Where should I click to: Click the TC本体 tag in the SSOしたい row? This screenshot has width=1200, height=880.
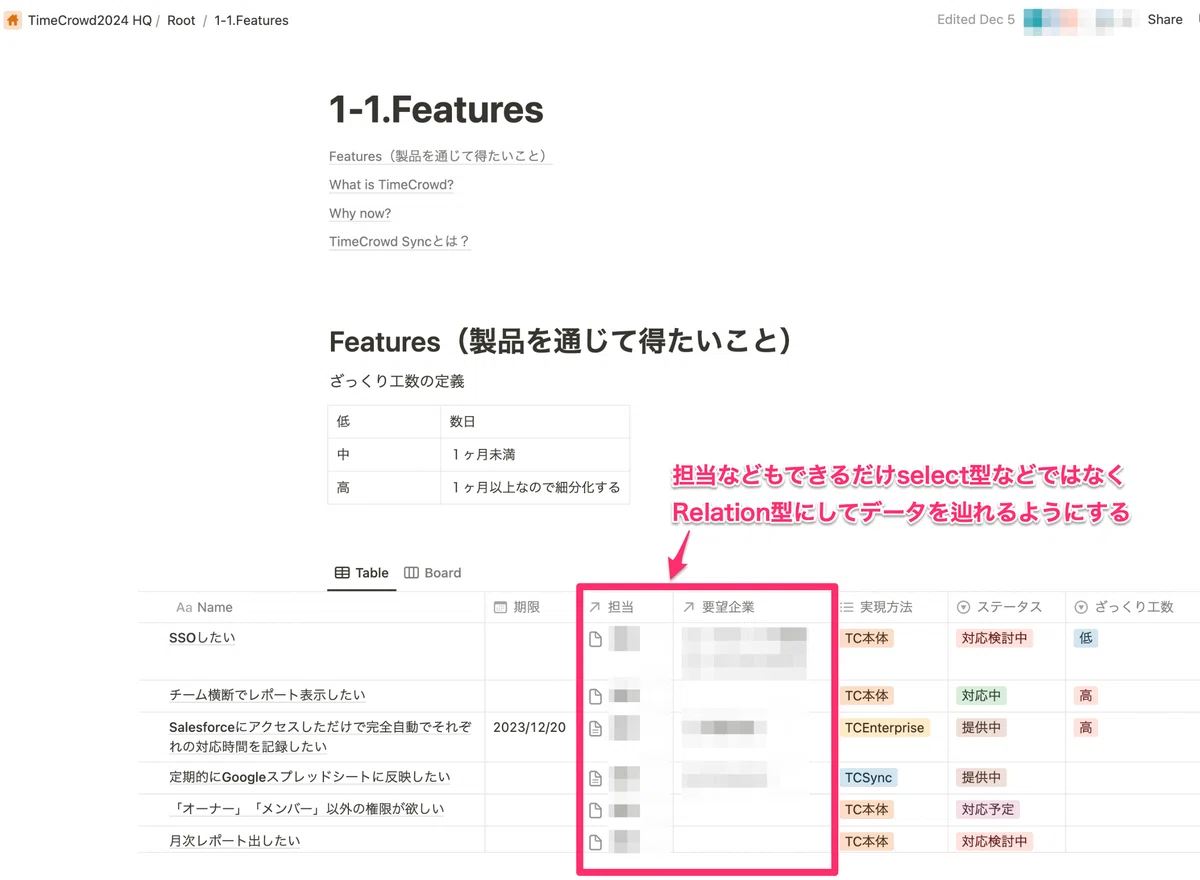866,638
